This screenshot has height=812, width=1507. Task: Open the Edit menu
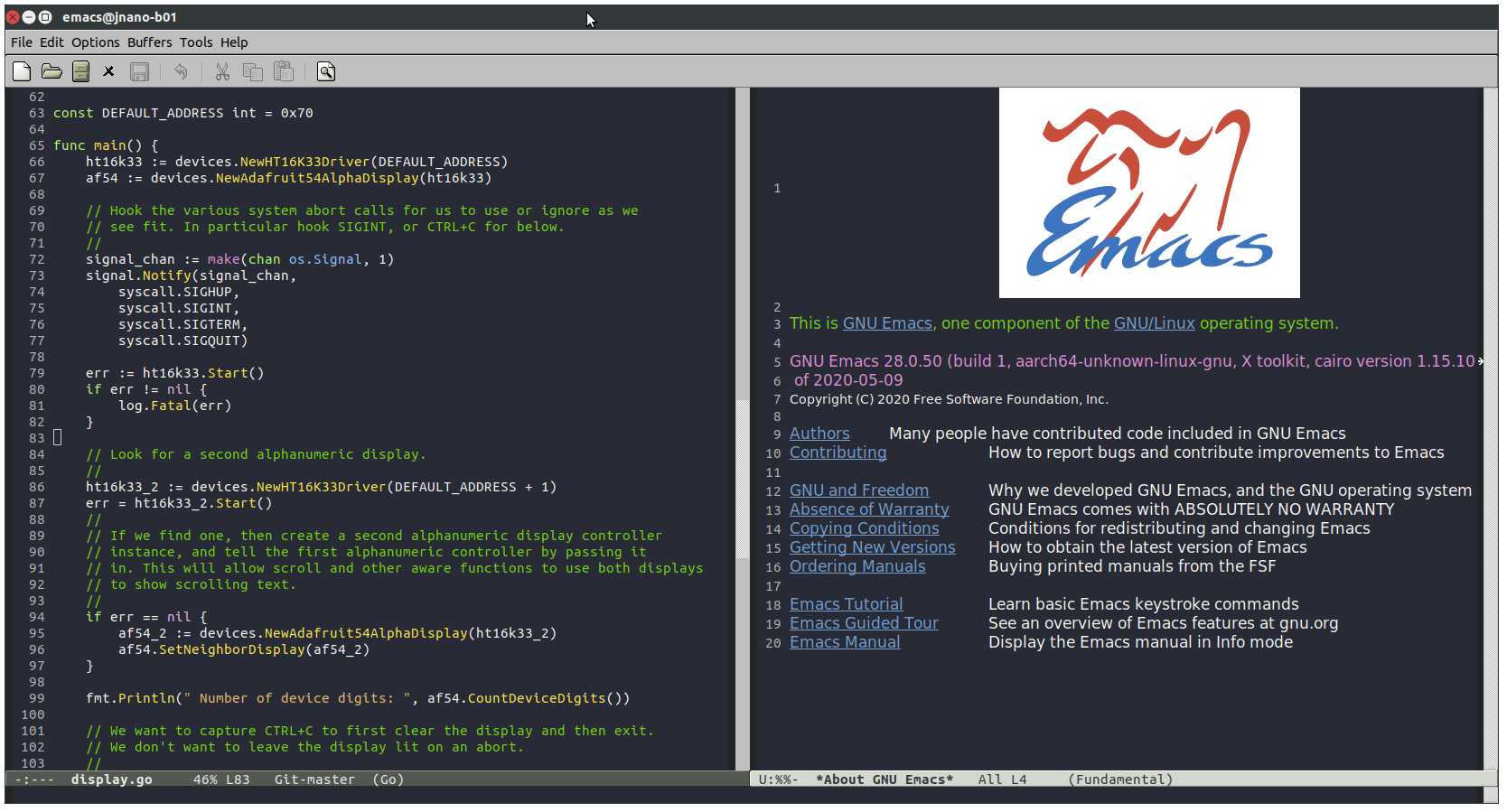(51, 42)
